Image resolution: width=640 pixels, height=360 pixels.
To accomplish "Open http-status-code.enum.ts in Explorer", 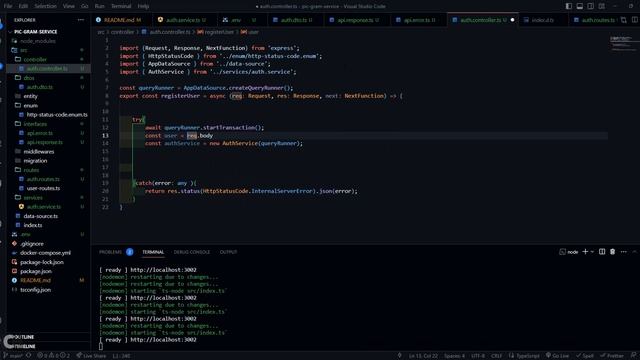I will pyautogui.click(x=48, y=115).
